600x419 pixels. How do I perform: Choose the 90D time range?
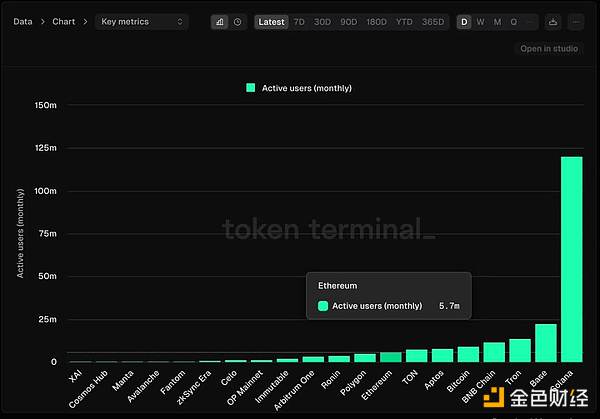click(x=350, y=21)
